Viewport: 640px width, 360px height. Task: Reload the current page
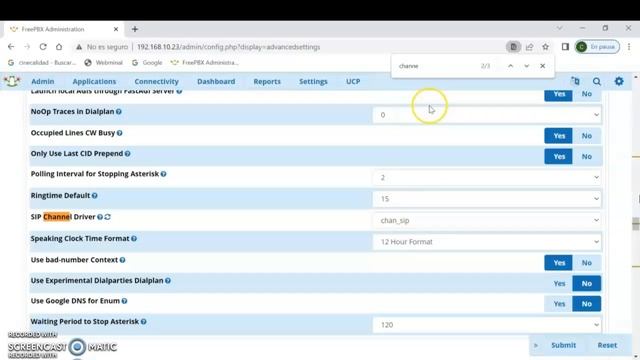pos(43,47)
